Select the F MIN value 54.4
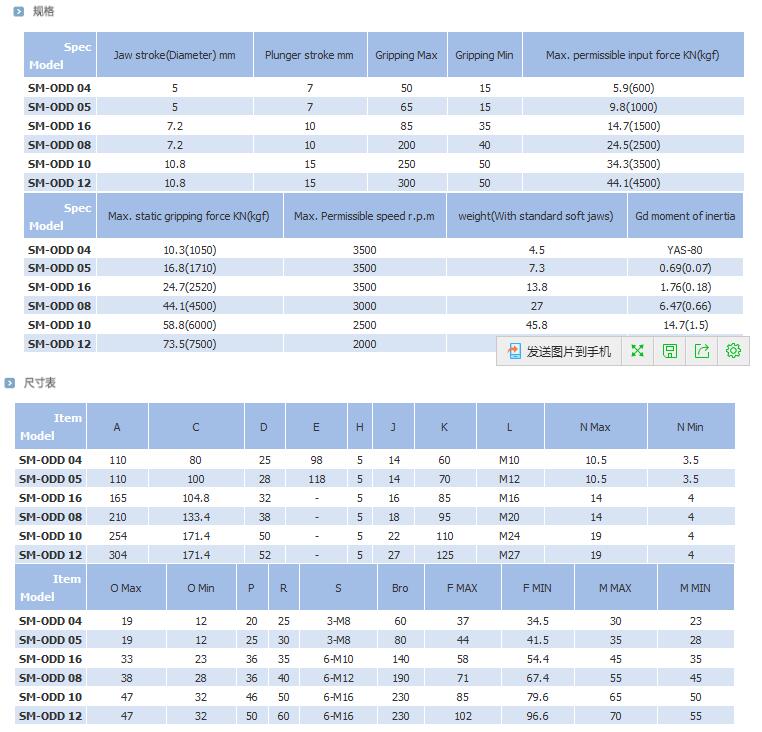Image resolution: width=762 pixels, height=732 pixels. 537,659
